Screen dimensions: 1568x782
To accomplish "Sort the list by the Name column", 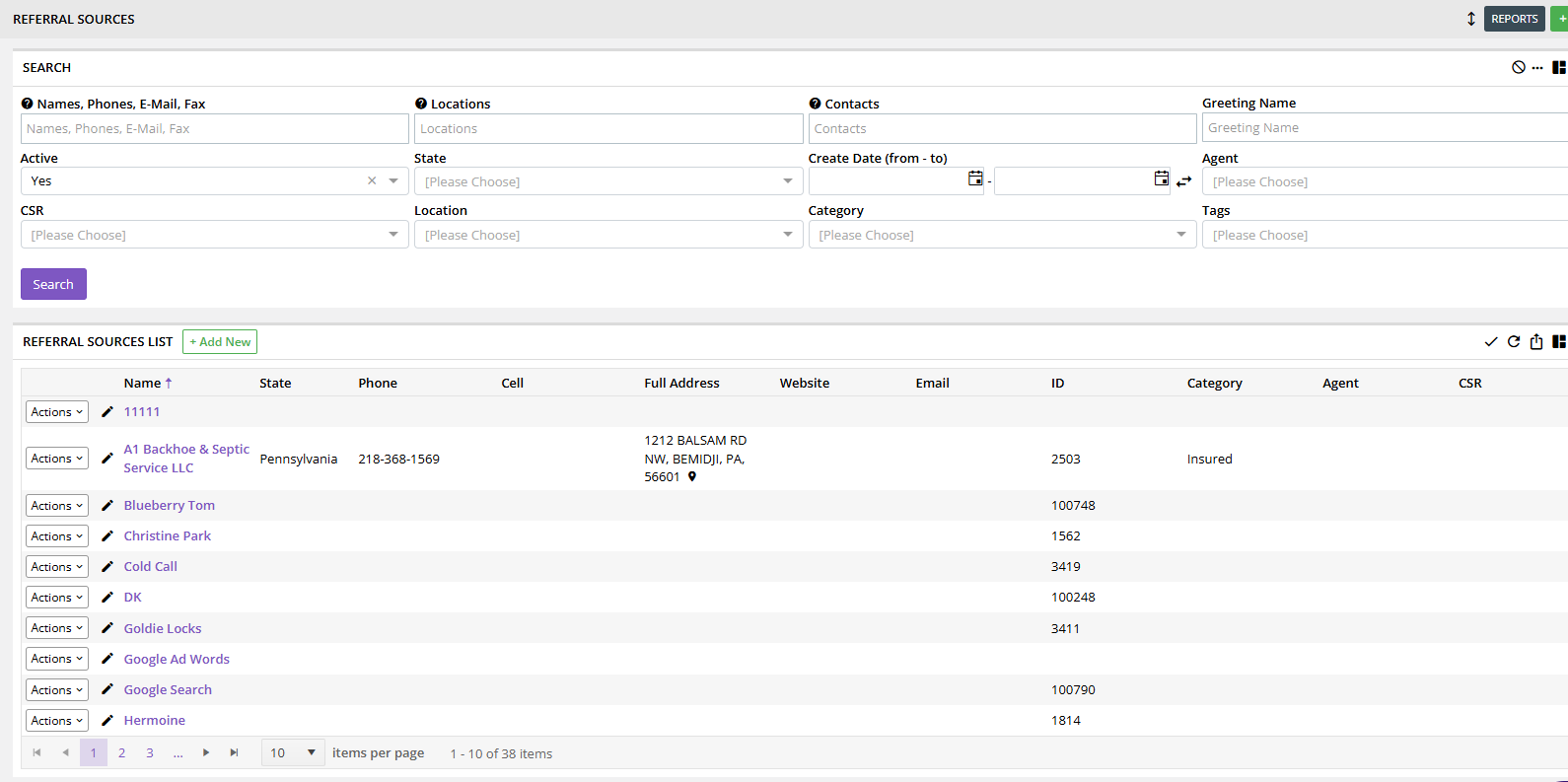I will click(x=147, y=383).
